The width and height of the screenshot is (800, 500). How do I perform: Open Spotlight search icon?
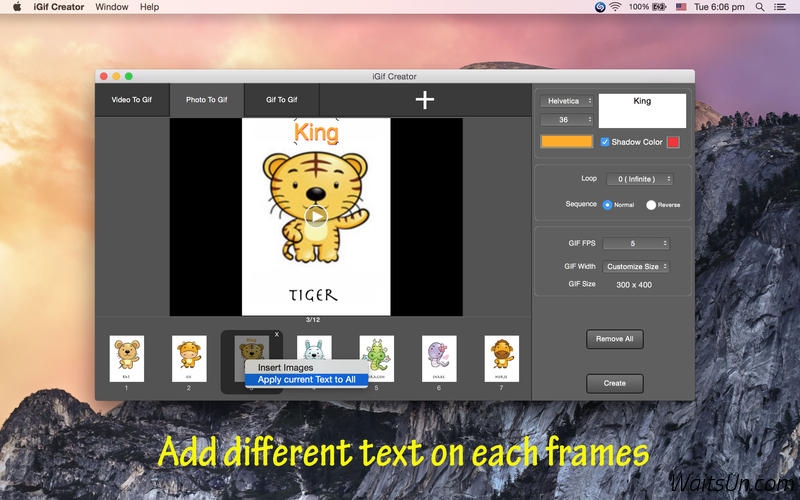click(x=760, y=7)
